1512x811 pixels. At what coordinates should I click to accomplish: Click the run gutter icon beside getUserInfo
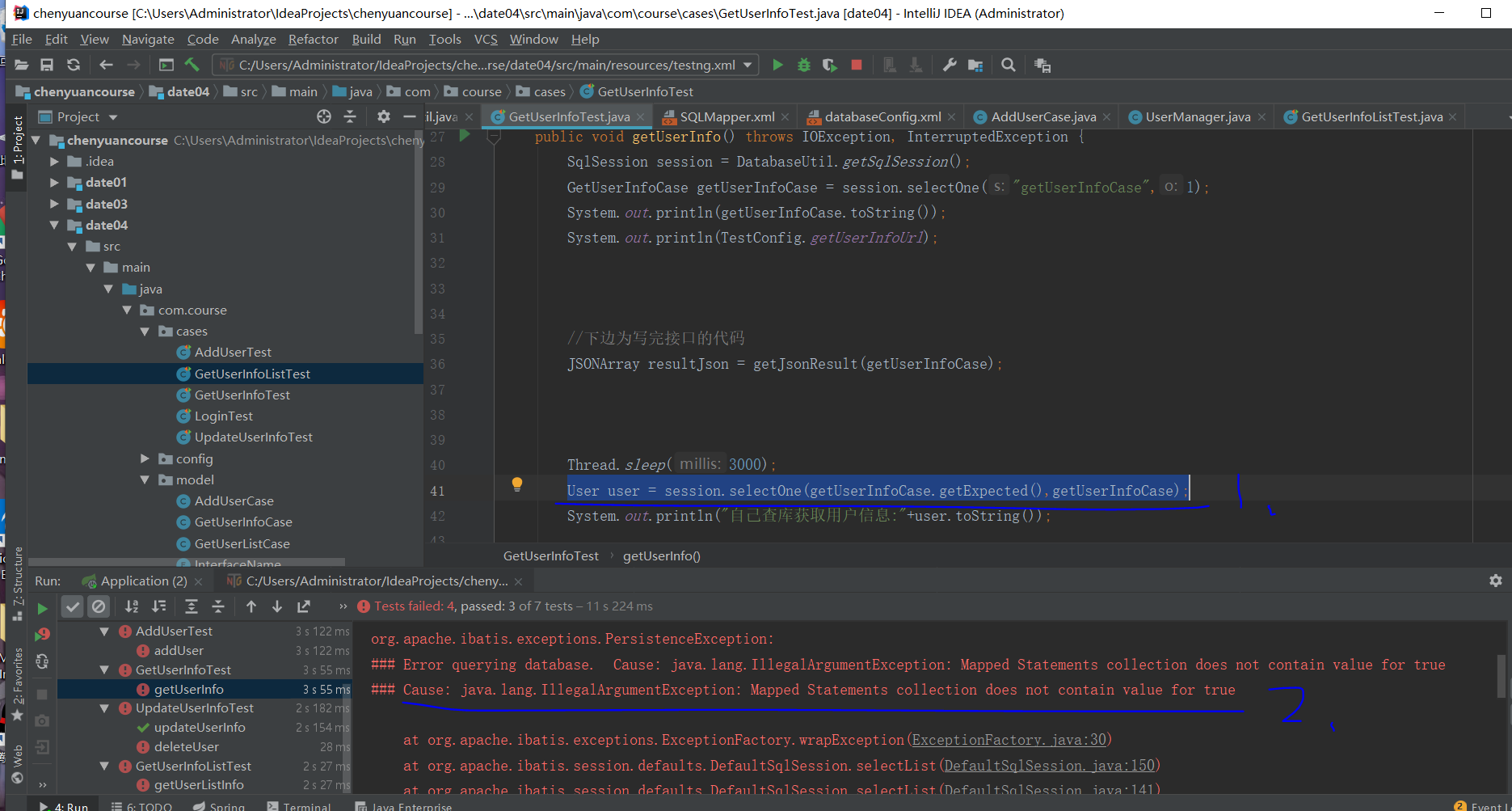point(465,136)
